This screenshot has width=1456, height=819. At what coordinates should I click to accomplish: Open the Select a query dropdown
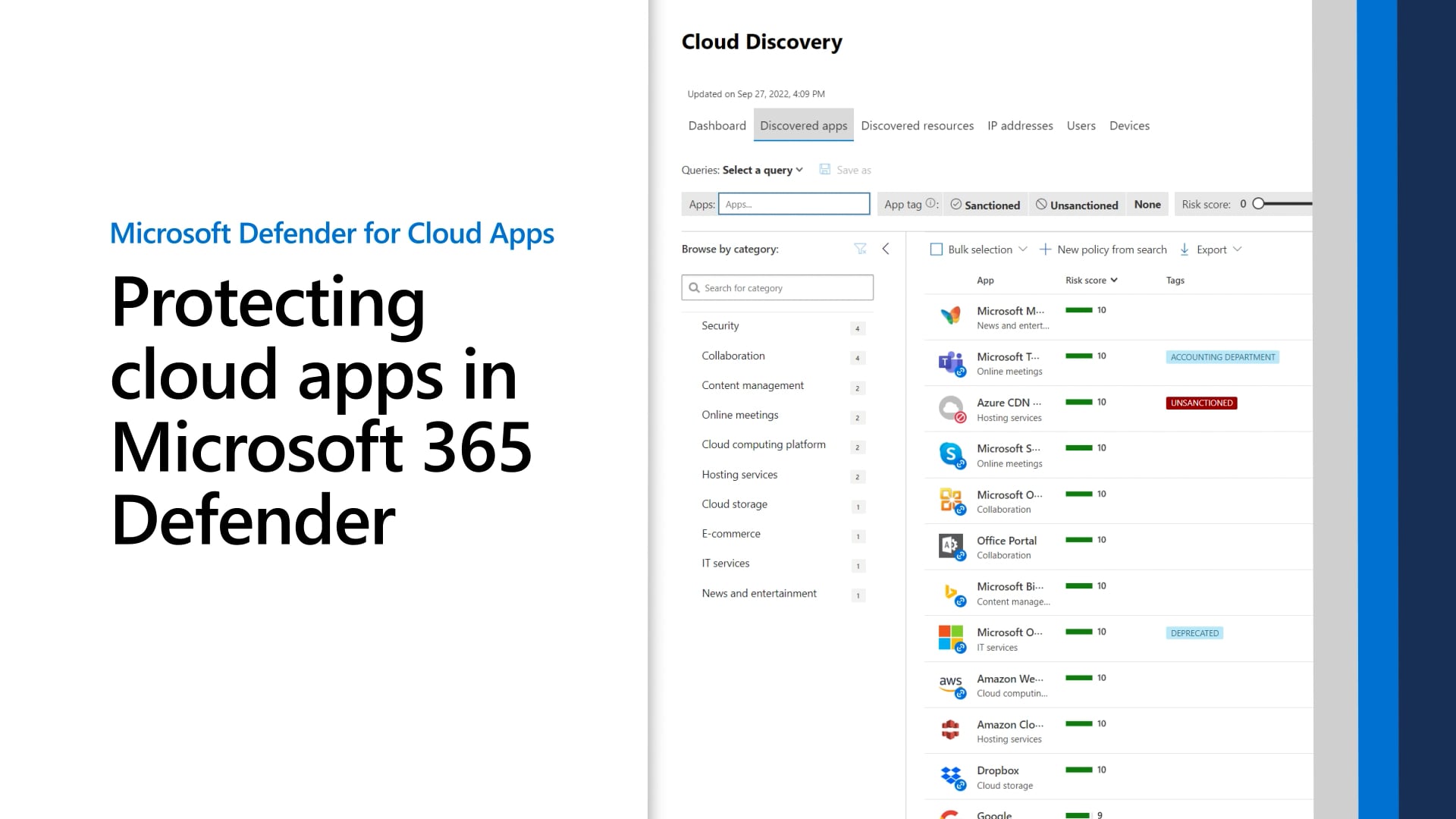pos(762,170)
